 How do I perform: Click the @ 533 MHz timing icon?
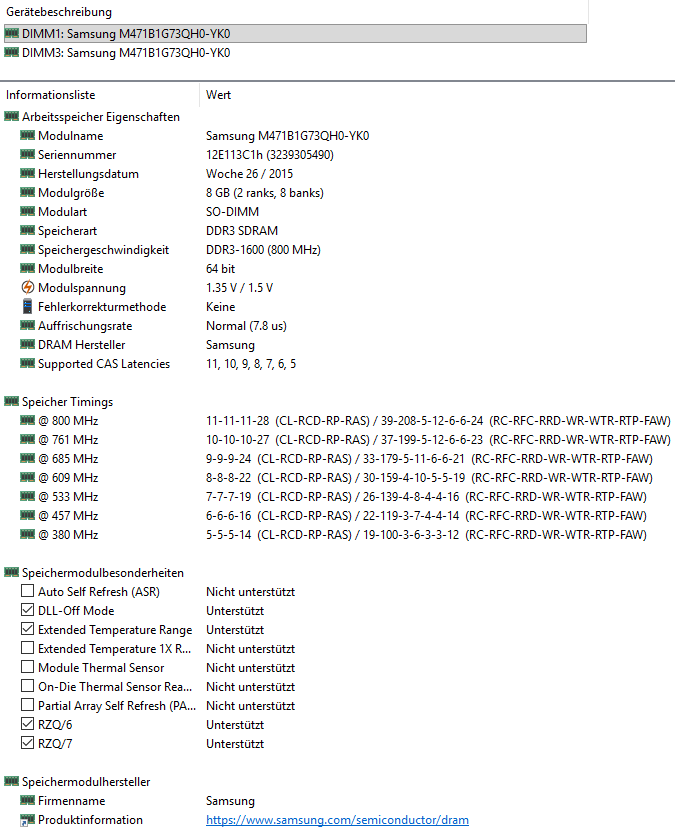[28, 497]
